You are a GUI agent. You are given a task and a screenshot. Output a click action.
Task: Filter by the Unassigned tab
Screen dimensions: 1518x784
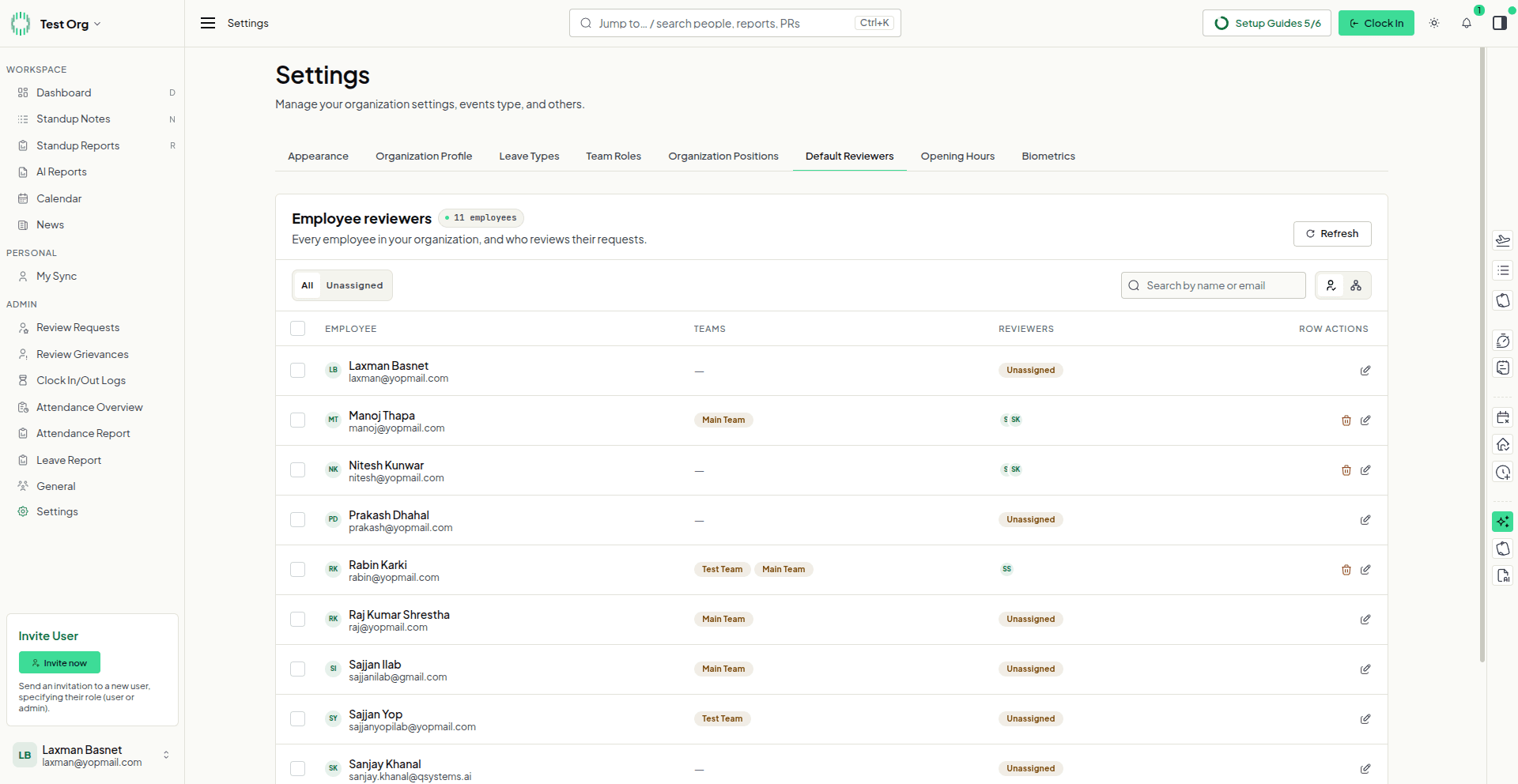coord(354,285)
